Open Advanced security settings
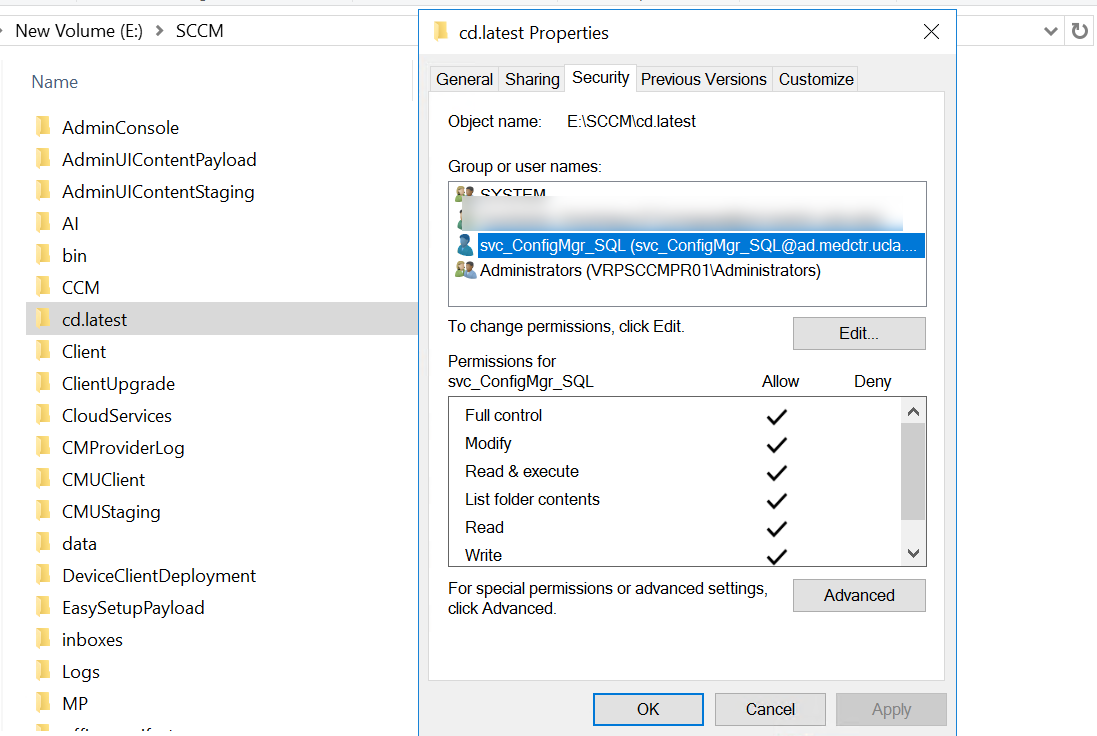This screenshot has width=1097, height=736. (858, 595)
